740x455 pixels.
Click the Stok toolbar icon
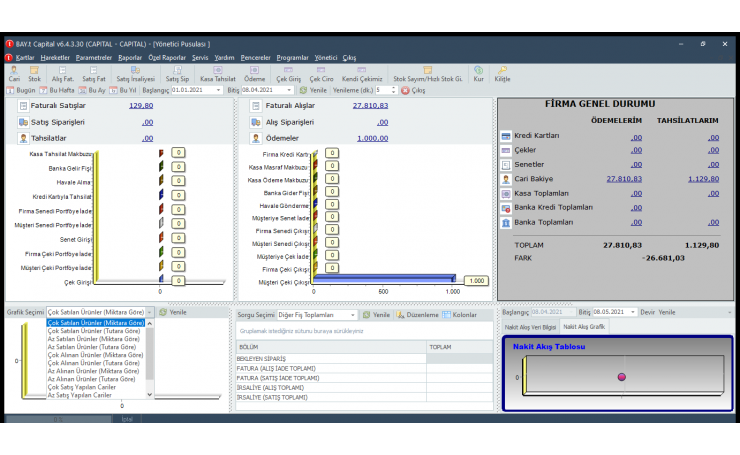click(x=34, y=73)
